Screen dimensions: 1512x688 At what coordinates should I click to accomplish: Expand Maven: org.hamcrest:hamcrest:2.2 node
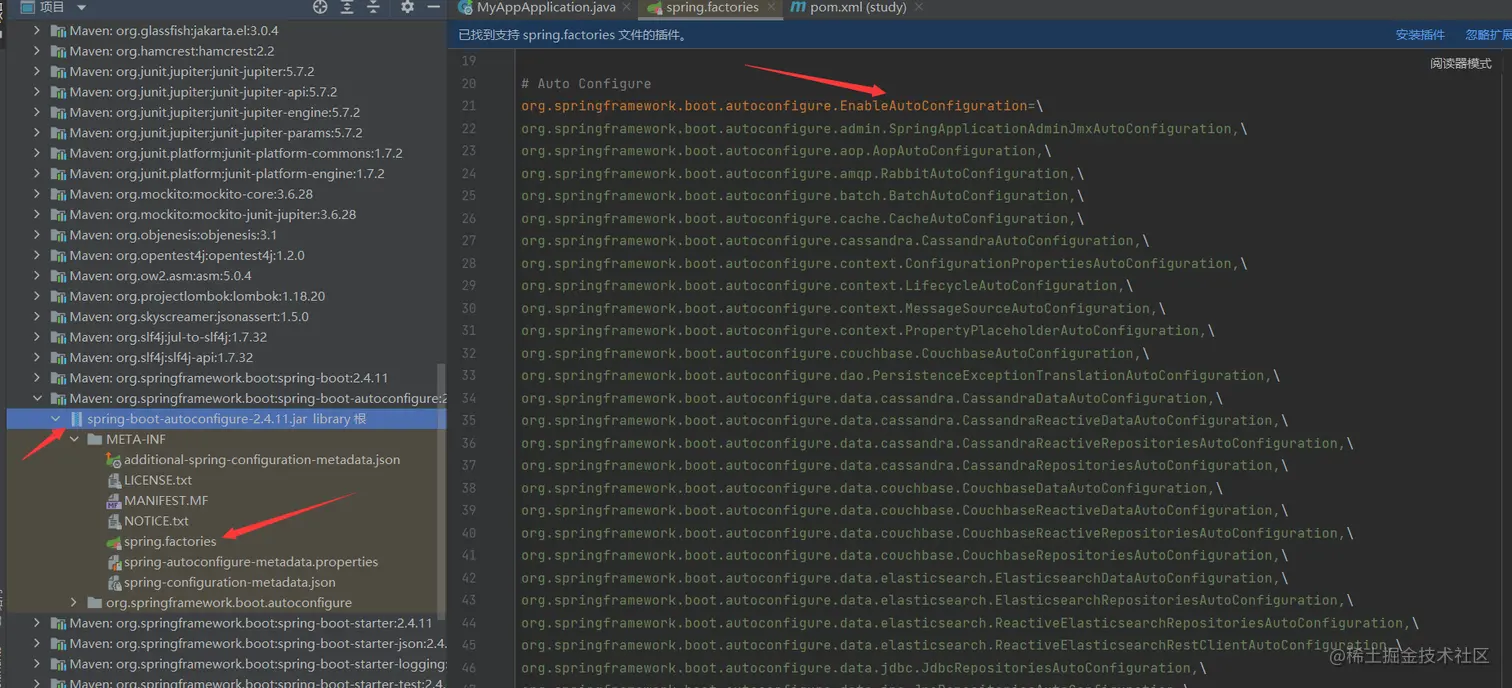37,51
